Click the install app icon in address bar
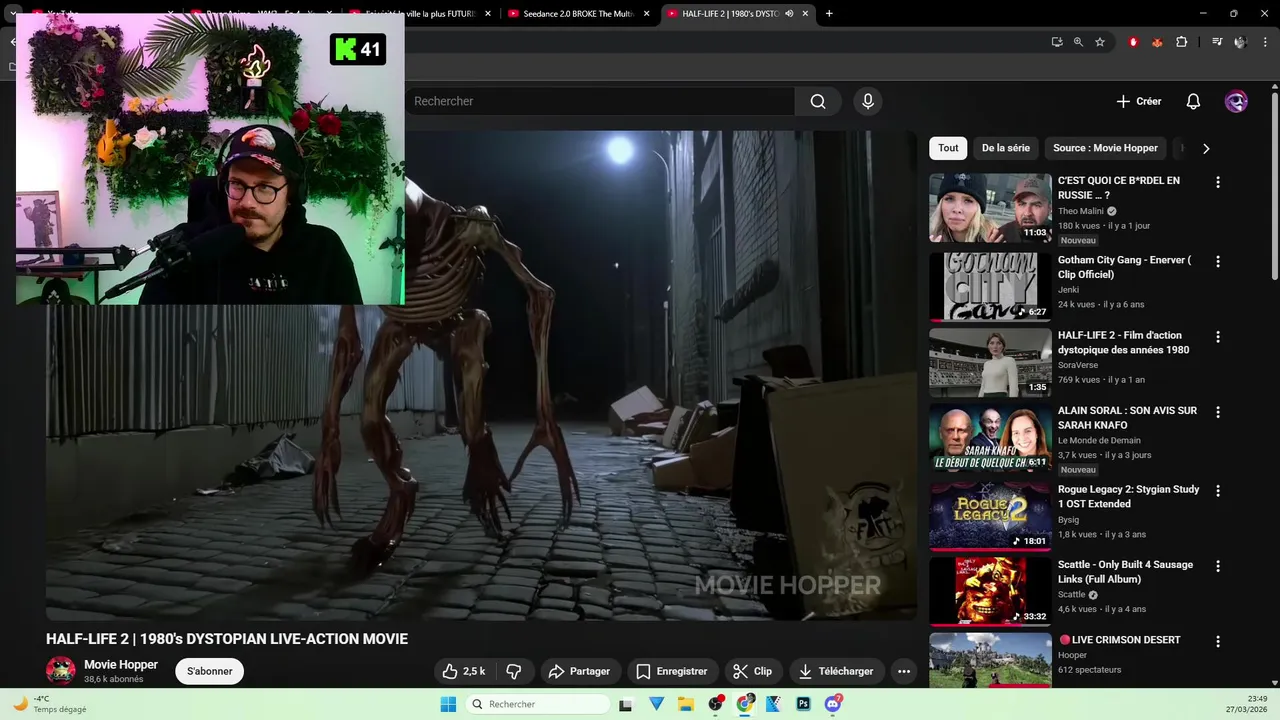 pos(1057,42)
